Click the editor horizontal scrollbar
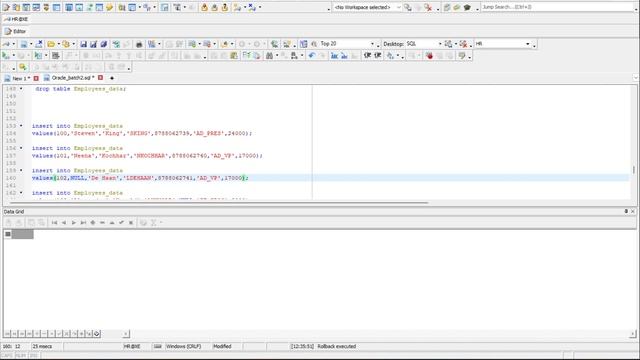The height and width of the screenshot is (360, 640). coord(219,202)
